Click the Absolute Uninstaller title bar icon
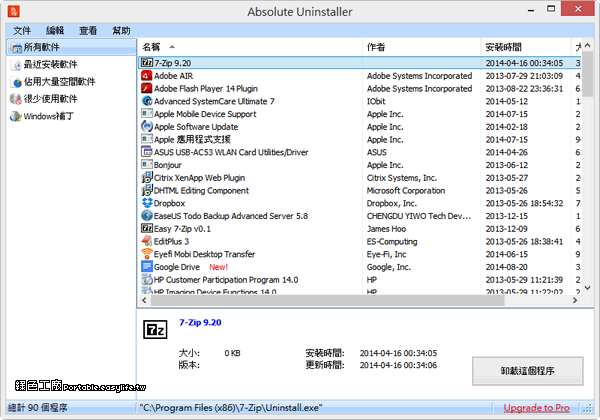Screen dimensions: 600x420 pos(13,11)
